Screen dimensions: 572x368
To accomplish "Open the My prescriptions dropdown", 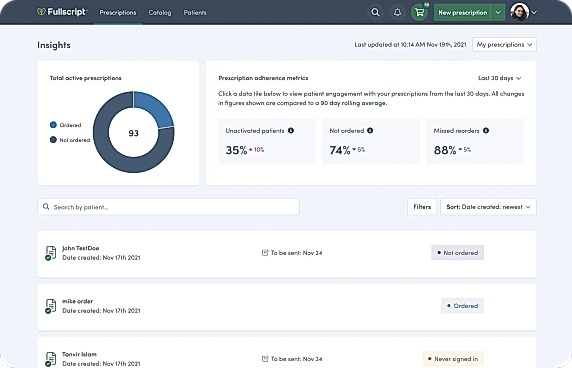I will click(x=504, y=44).
